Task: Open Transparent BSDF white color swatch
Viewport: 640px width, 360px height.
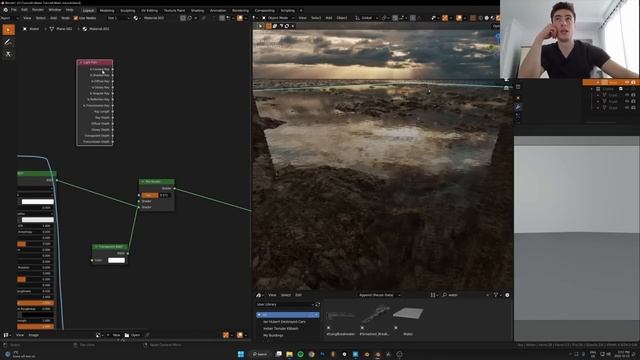Action: coord(116,260)
